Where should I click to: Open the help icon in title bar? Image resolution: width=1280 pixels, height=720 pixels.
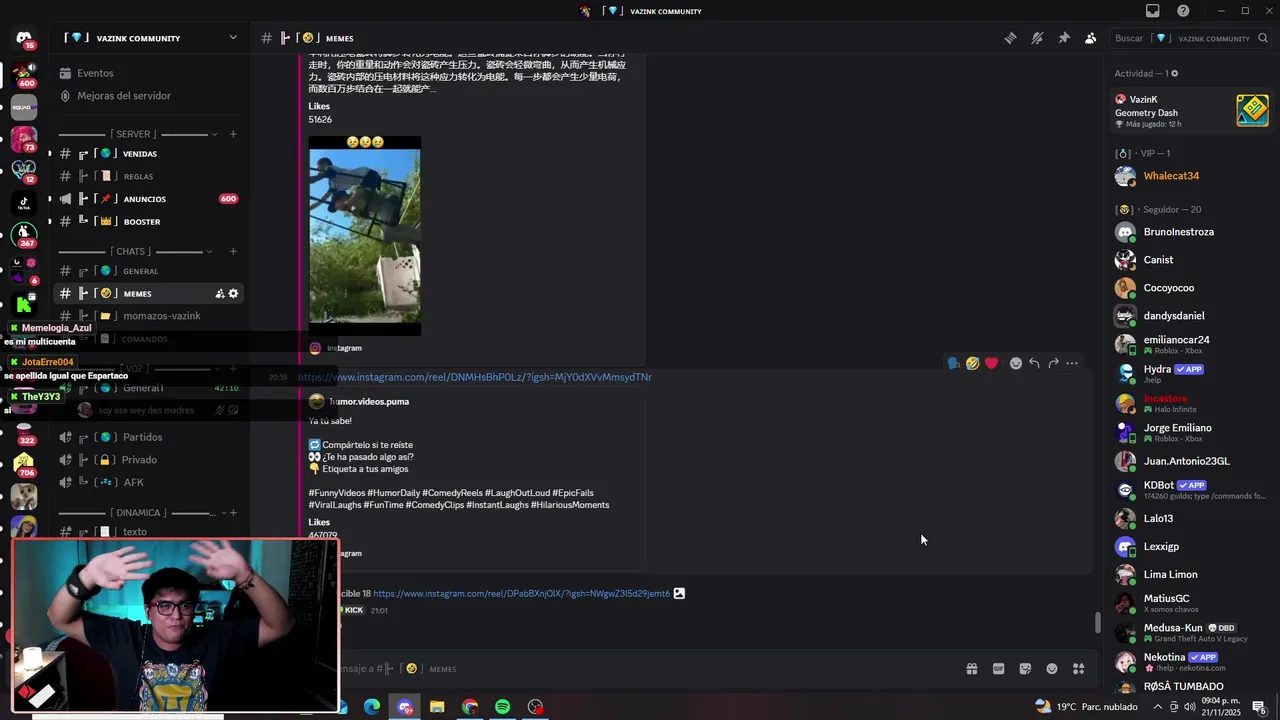(1183, 11)
